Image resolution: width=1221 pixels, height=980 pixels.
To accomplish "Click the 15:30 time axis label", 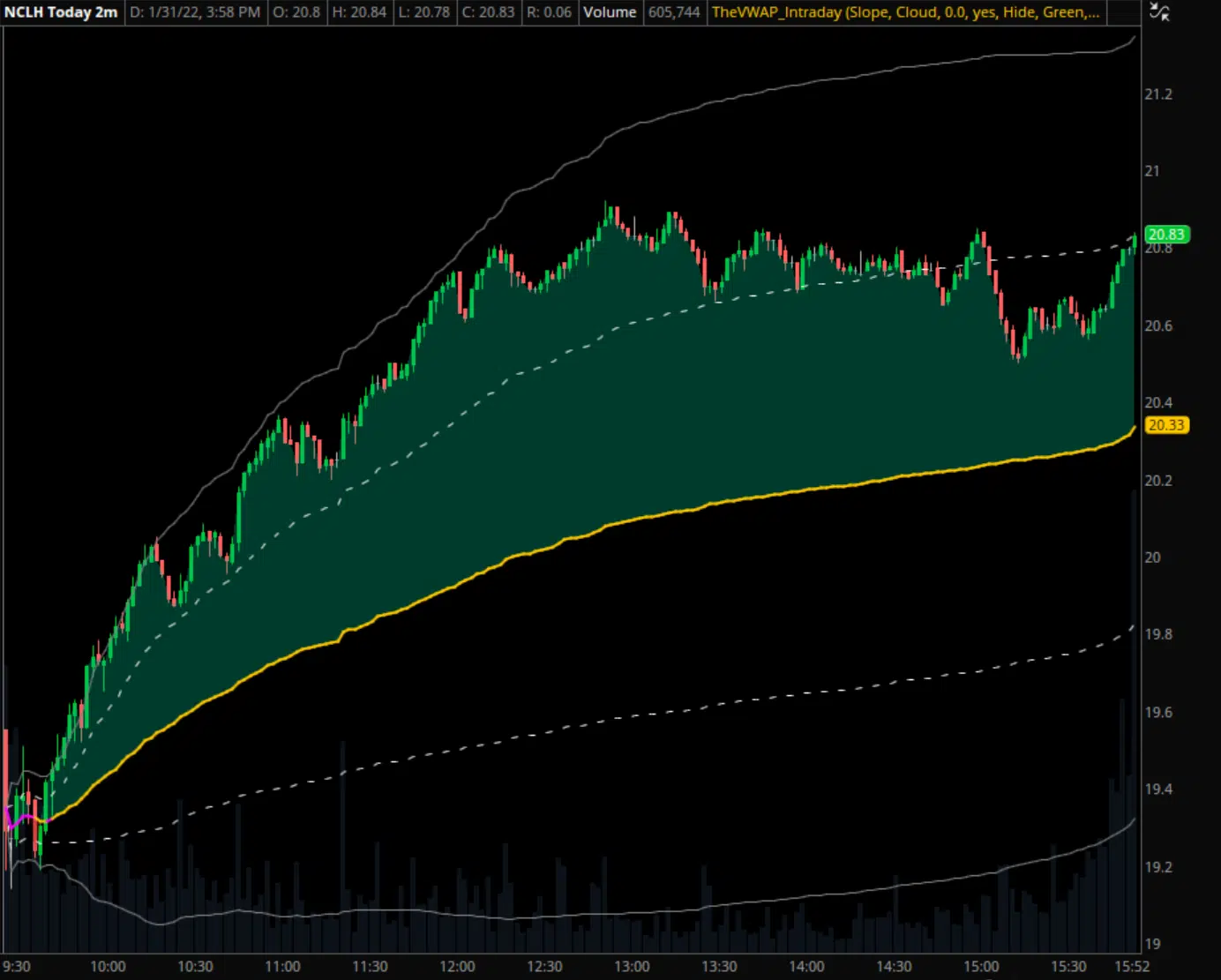I will (x=1068, y=967).
